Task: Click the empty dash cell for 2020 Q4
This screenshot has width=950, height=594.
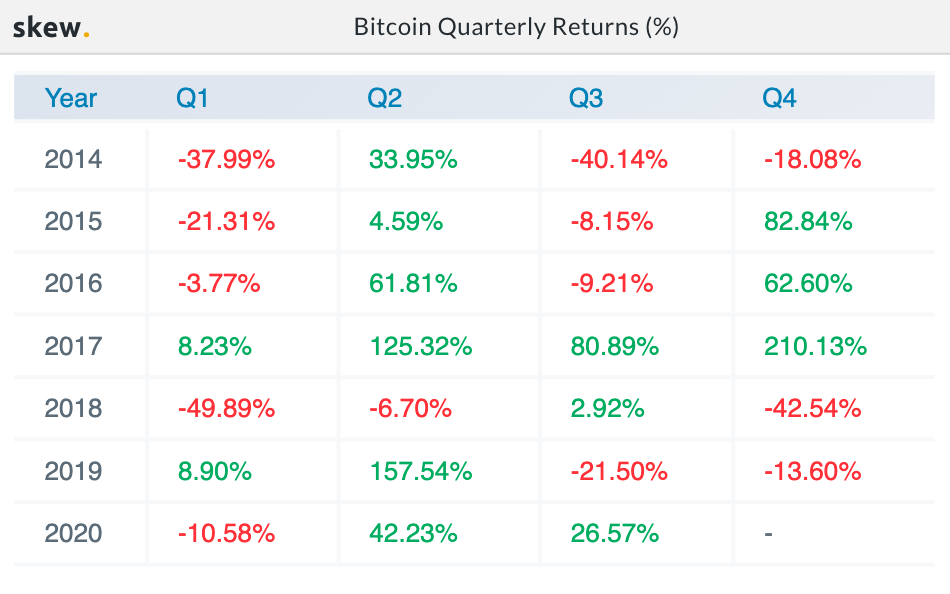Action: point(768,534)
